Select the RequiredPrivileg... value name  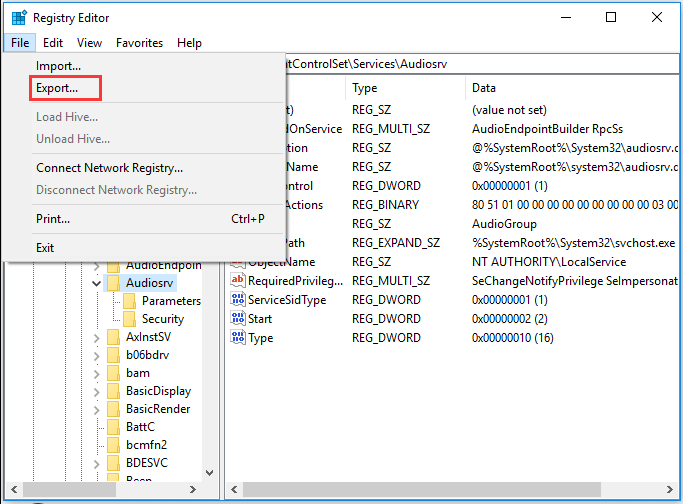point(296,281)
